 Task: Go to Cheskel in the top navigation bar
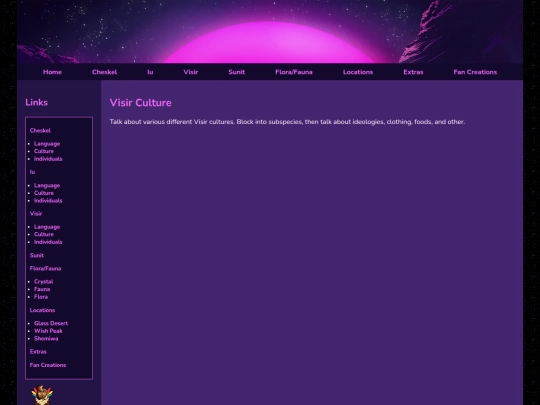(x=104, y=72)
